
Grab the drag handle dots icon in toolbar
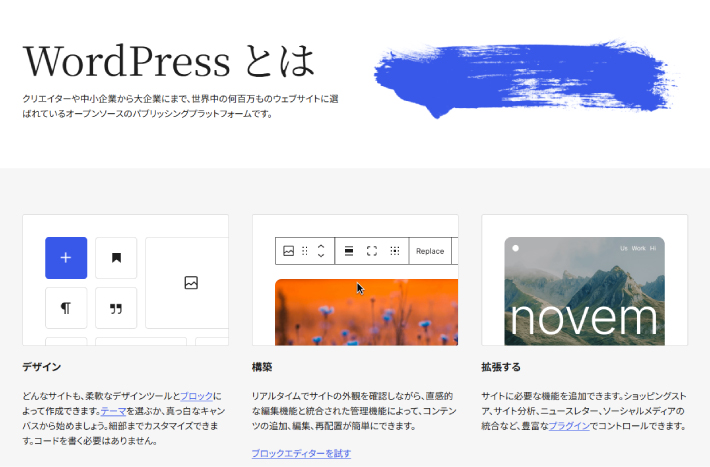pos(305,251)
